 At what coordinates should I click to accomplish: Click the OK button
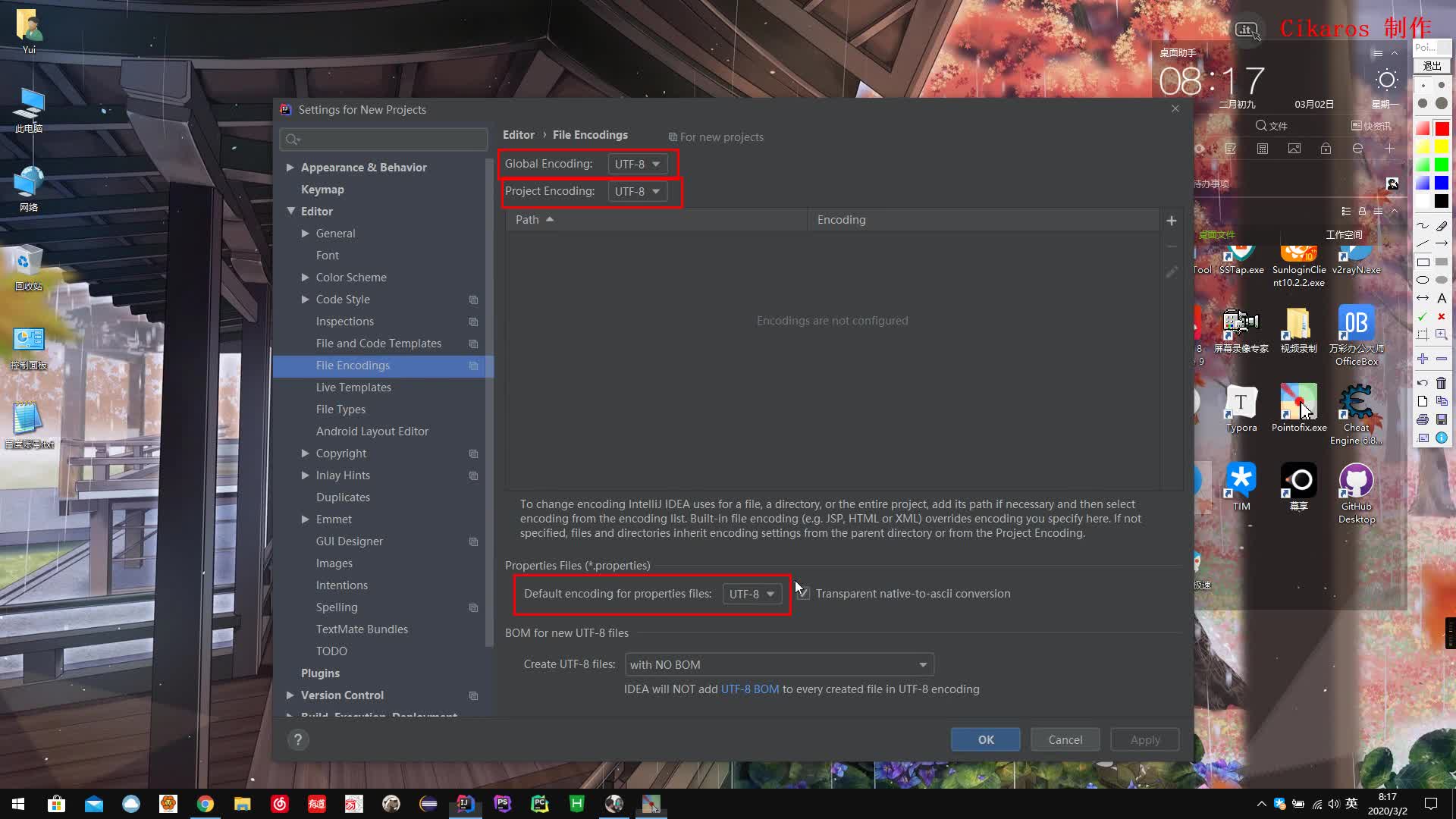coord(985,740)
